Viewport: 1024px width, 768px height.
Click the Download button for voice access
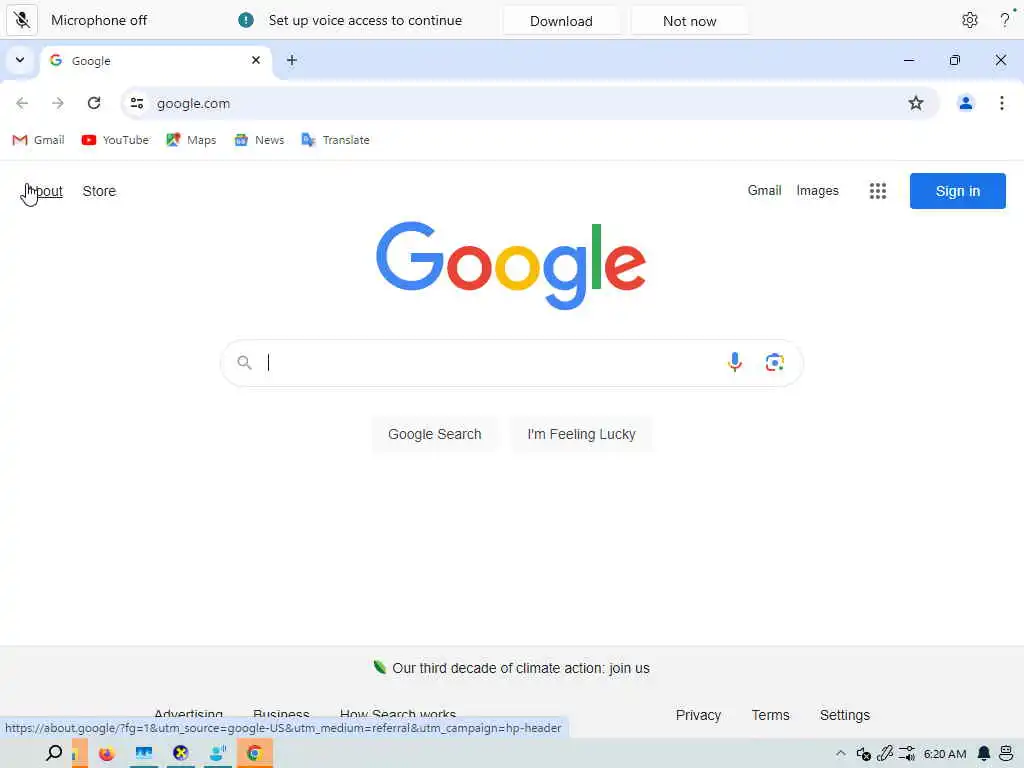(561, 21)
